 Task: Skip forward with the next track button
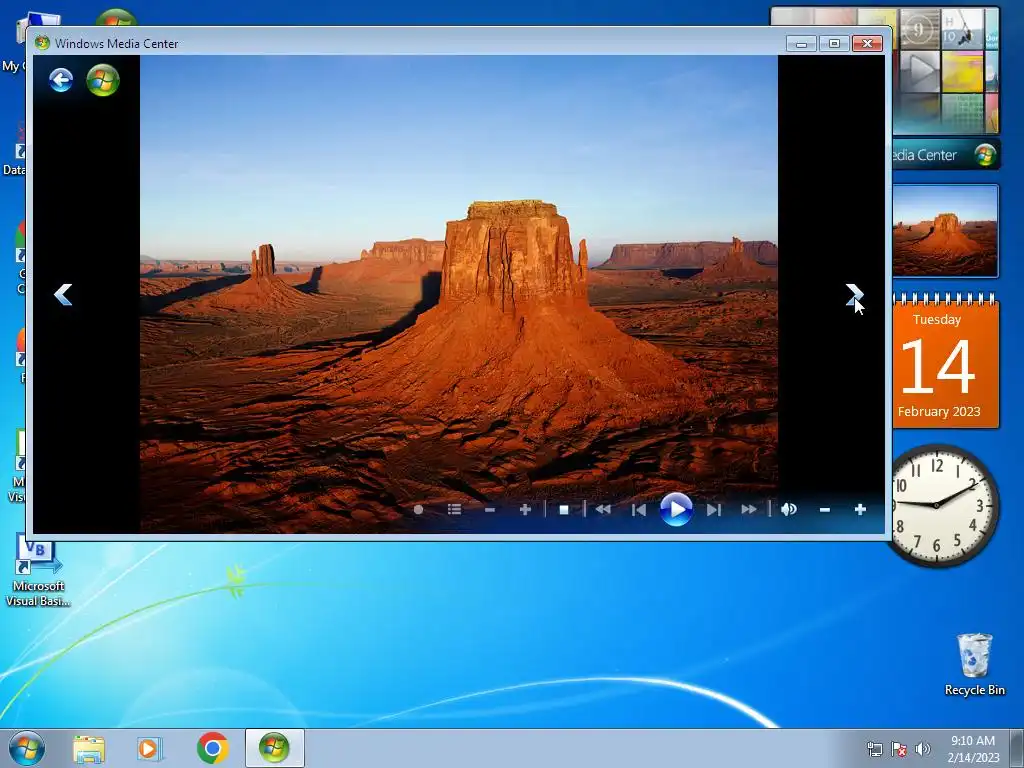(x=714, y=509)
